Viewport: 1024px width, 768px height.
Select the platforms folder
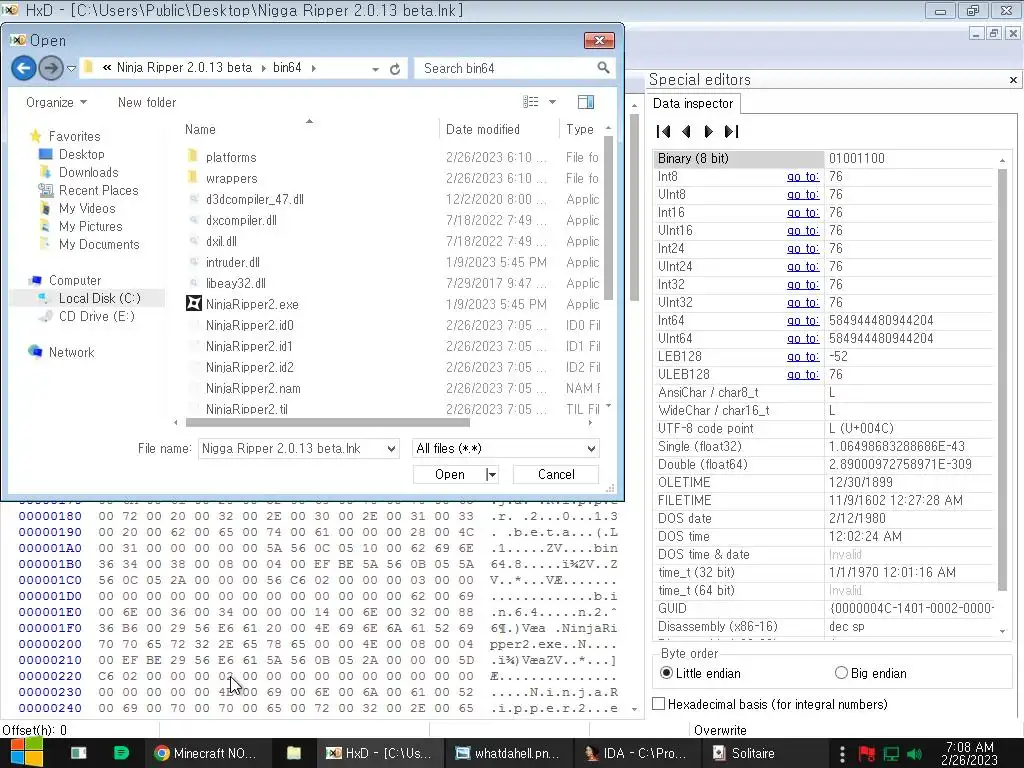(231, 157)
